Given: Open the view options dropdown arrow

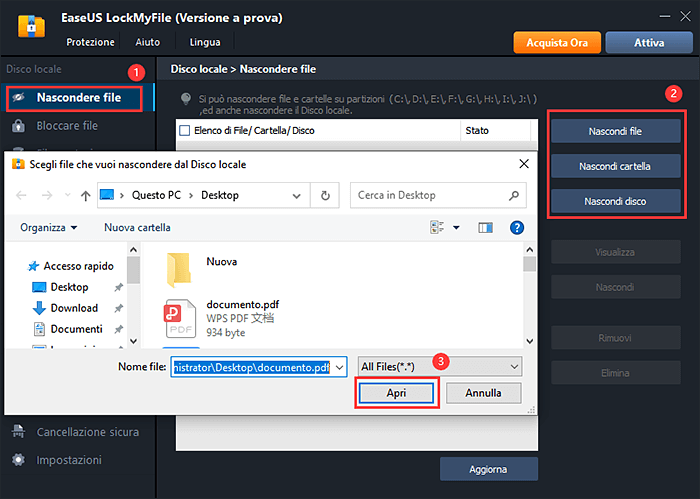Looking at the screenshot, I should point(456,228).
